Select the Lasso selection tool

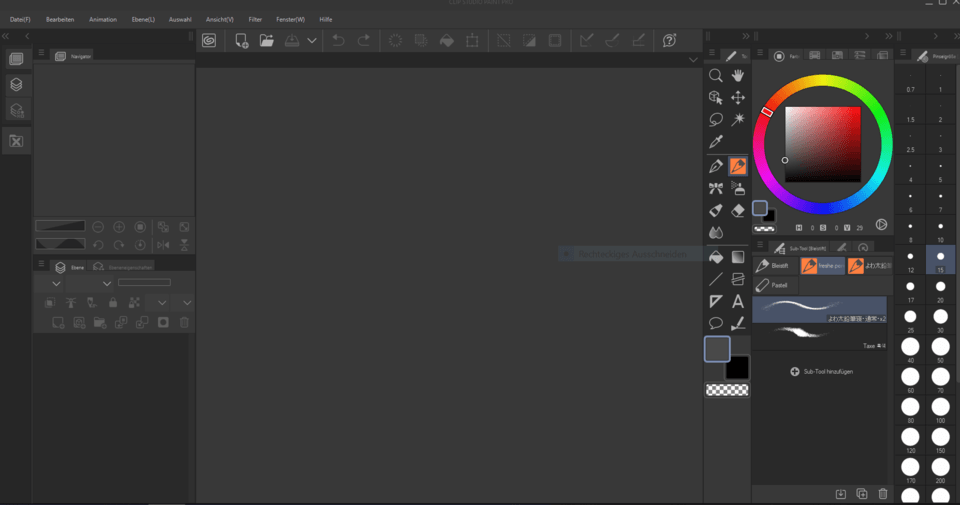point(715,119)
